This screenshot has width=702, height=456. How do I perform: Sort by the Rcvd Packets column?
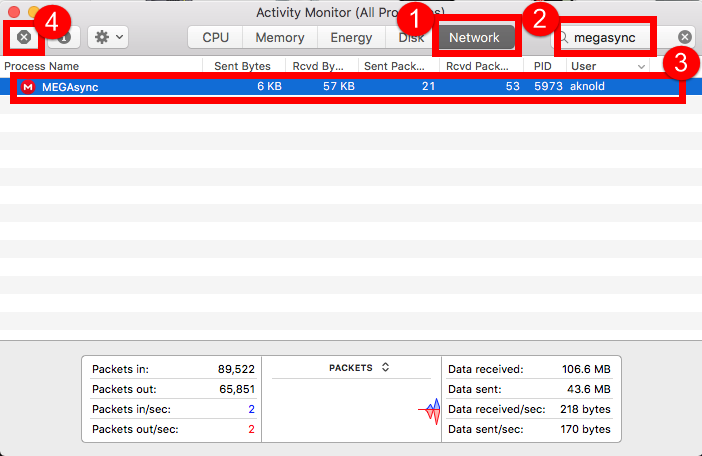(x=480, y=66)
